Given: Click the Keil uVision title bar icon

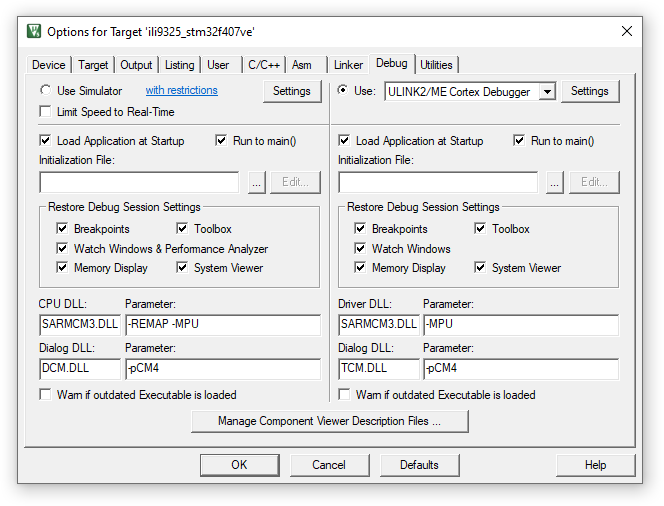Looking at the screenshot, I should click(34, 31).
